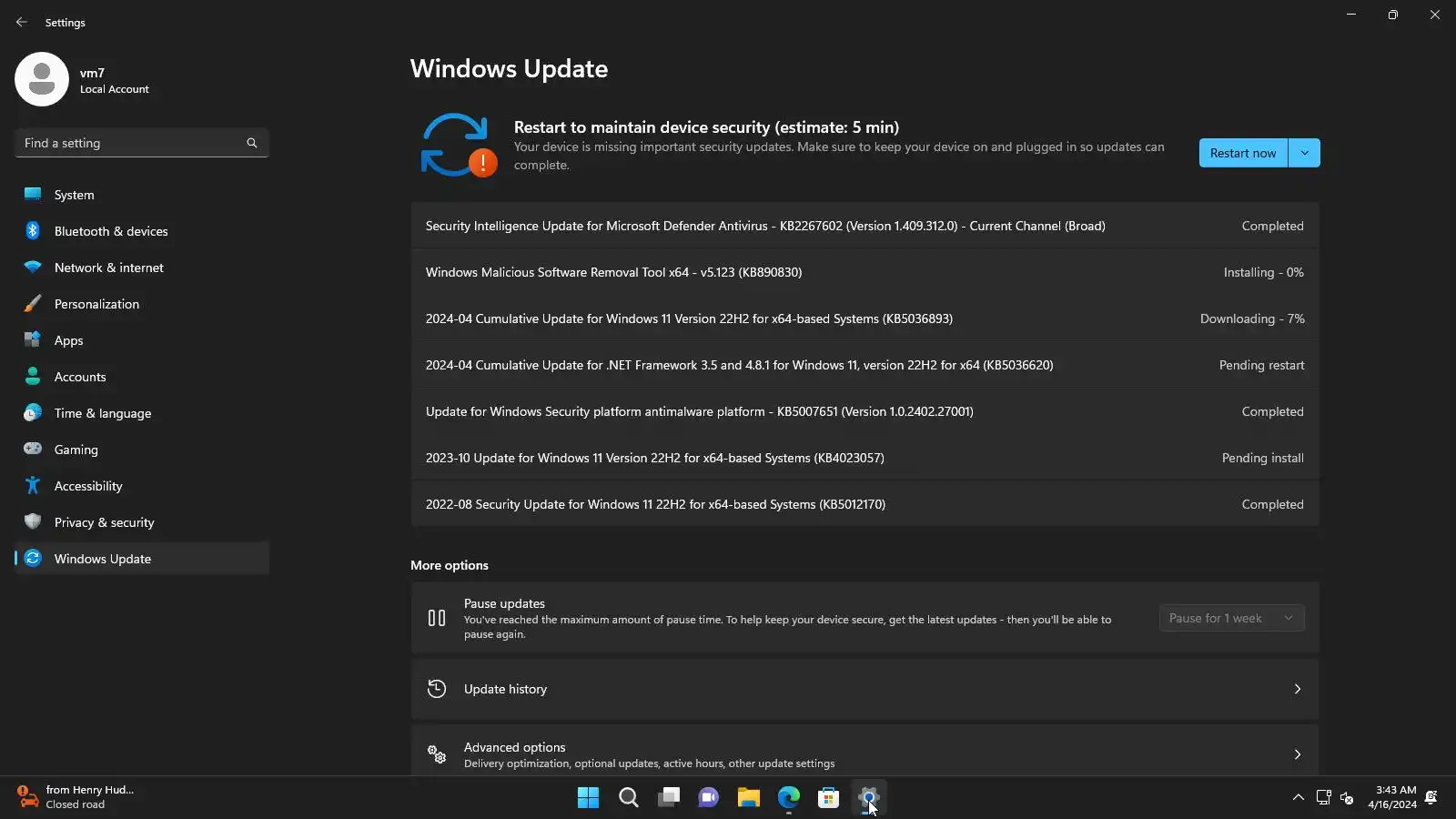The height and width of the screenshot is (819, 1456).
Task: Click the Pending install status
Action: (1263, 458)
